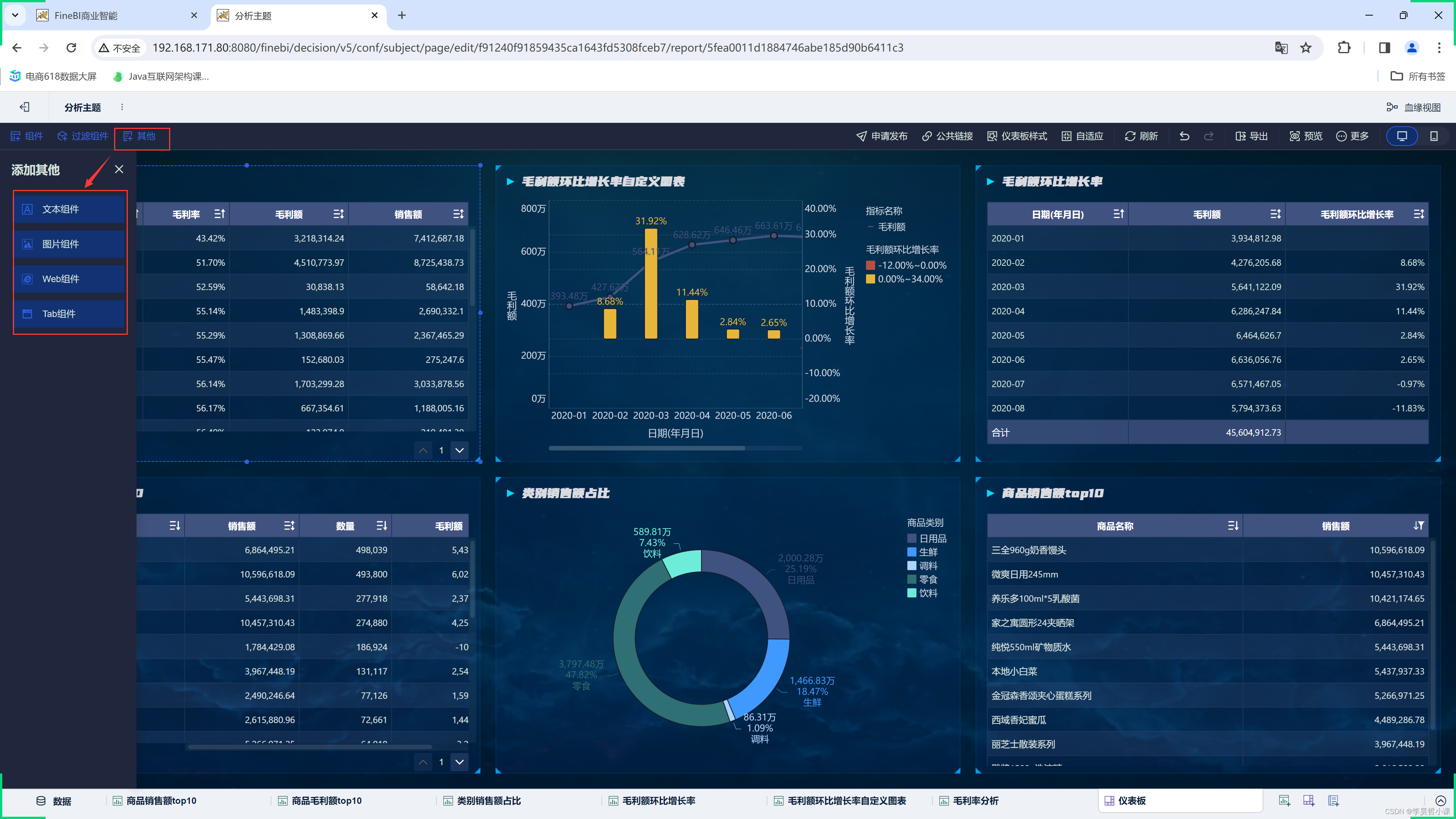Expand the bottom tab list arrow

(x=1441, y=801)
